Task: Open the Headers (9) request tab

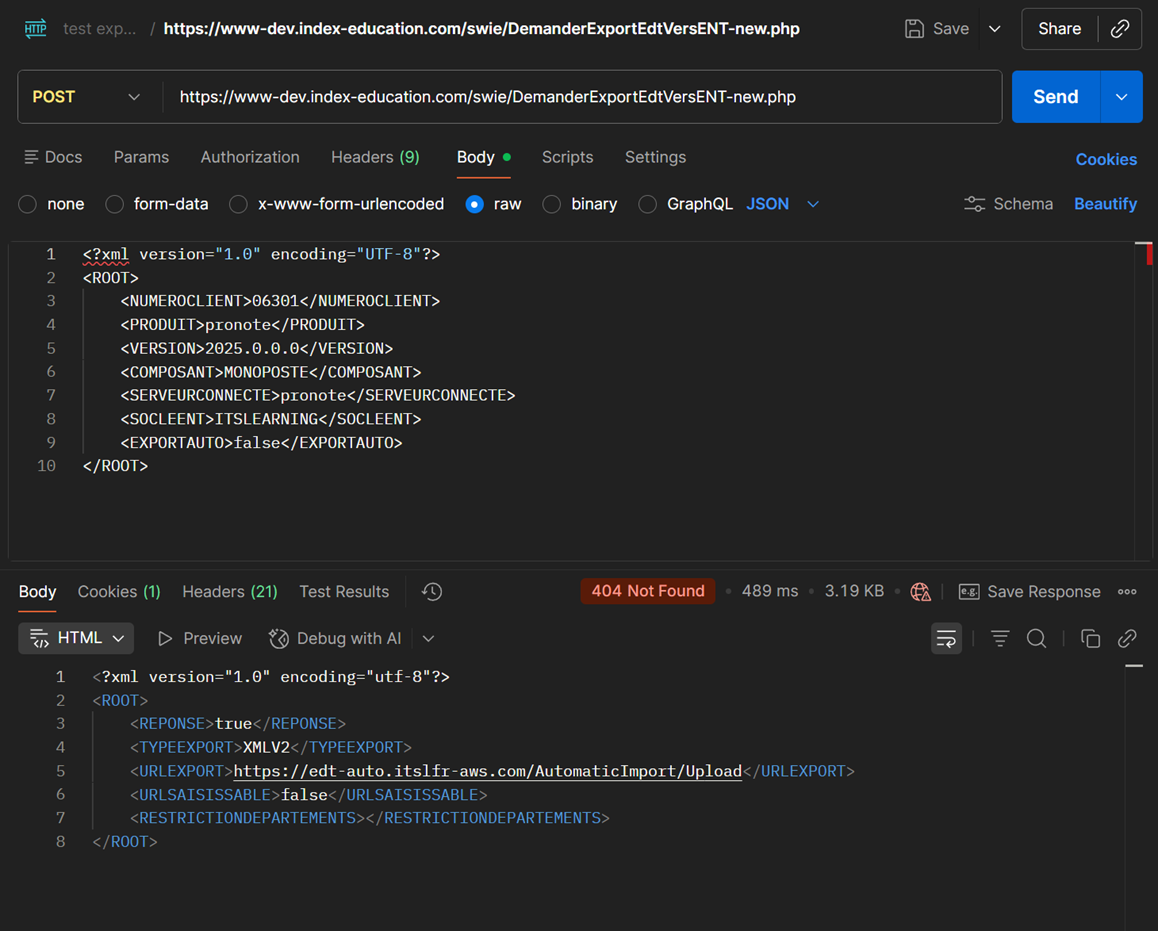Action: (375, 157)
